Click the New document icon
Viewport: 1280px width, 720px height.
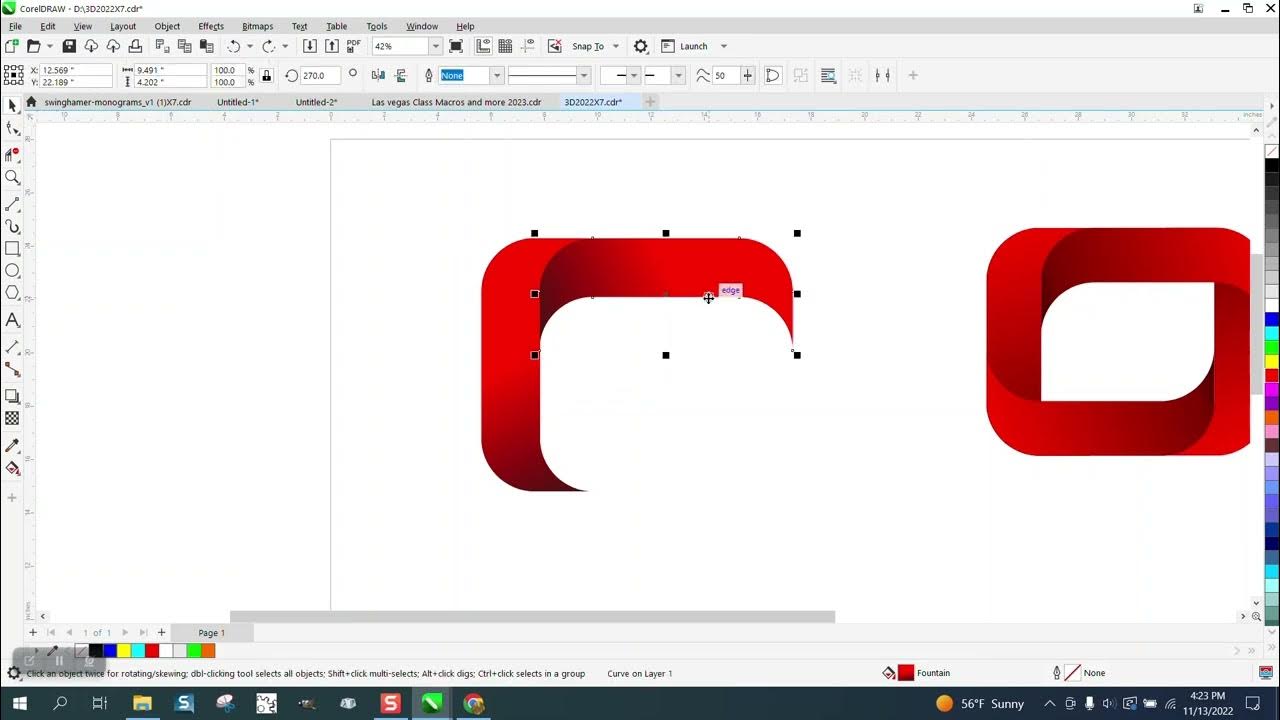pos(12,46)
